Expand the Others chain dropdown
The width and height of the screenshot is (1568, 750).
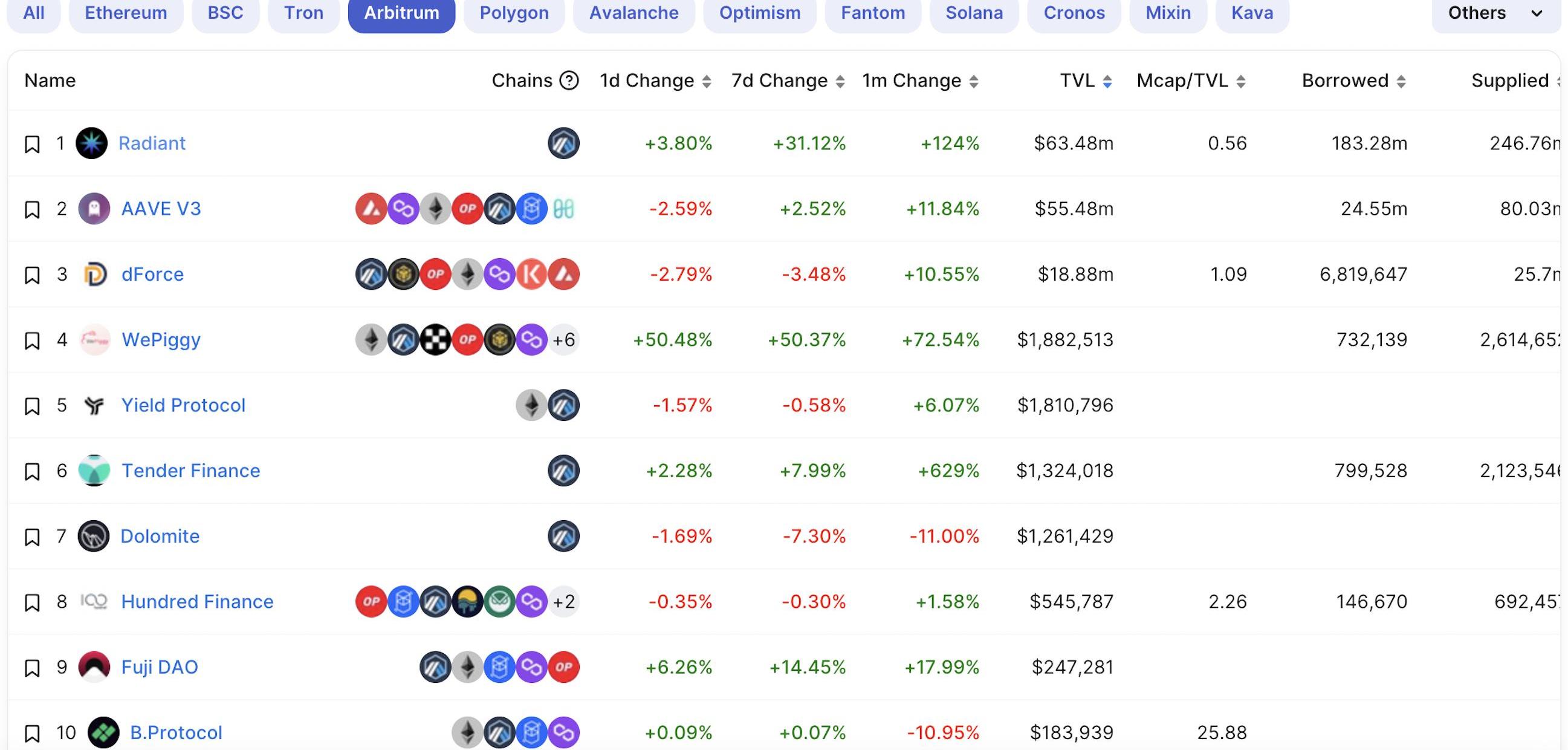coord(1495,13)
